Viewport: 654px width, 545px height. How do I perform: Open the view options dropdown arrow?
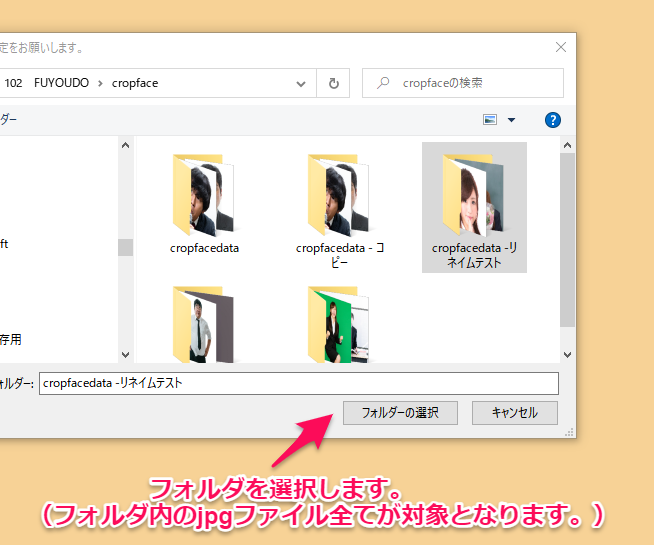coord(512,120)
